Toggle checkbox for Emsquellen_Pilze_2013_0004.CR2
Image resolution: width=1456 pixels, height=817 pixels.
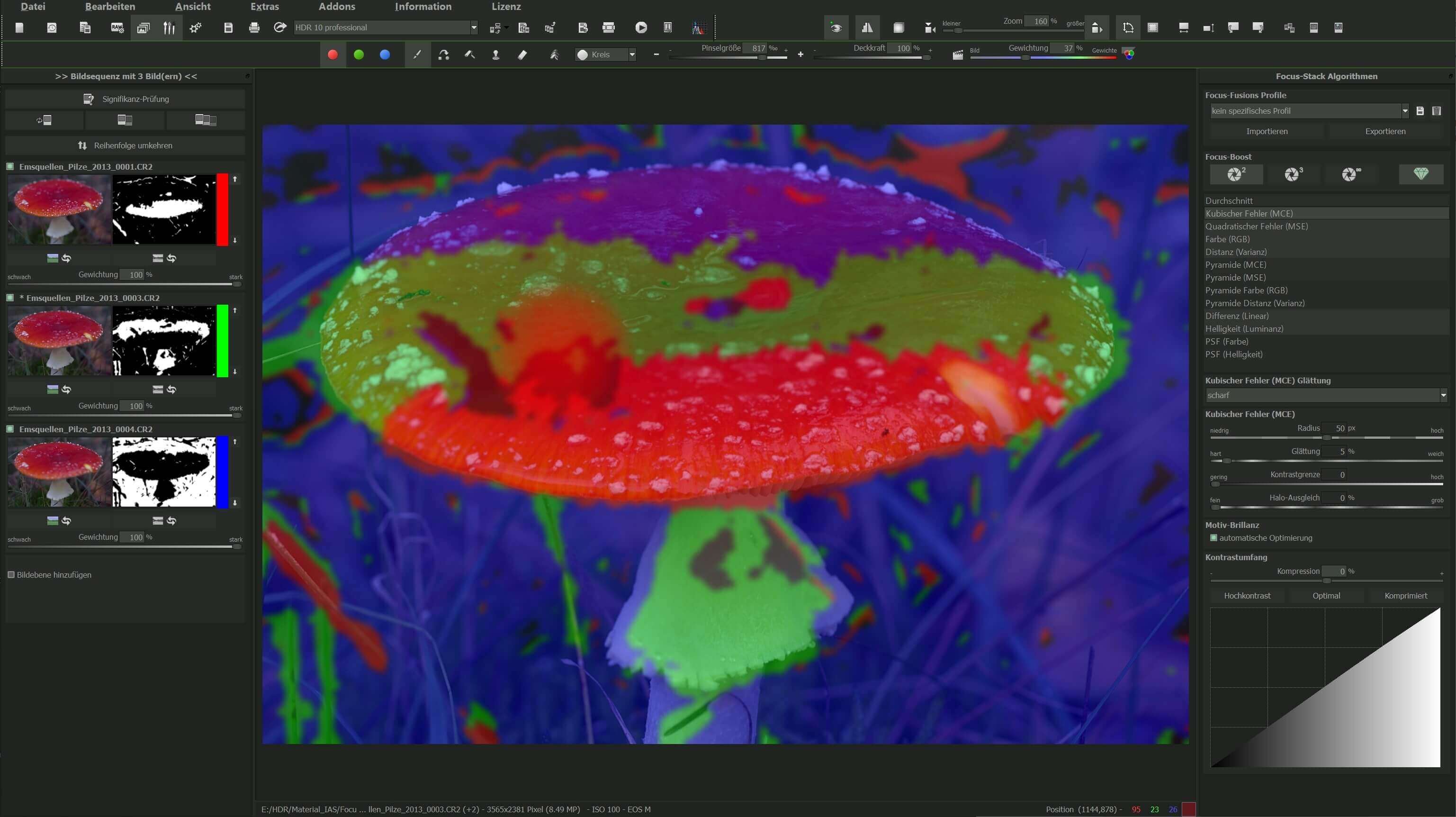pos(10,428)
